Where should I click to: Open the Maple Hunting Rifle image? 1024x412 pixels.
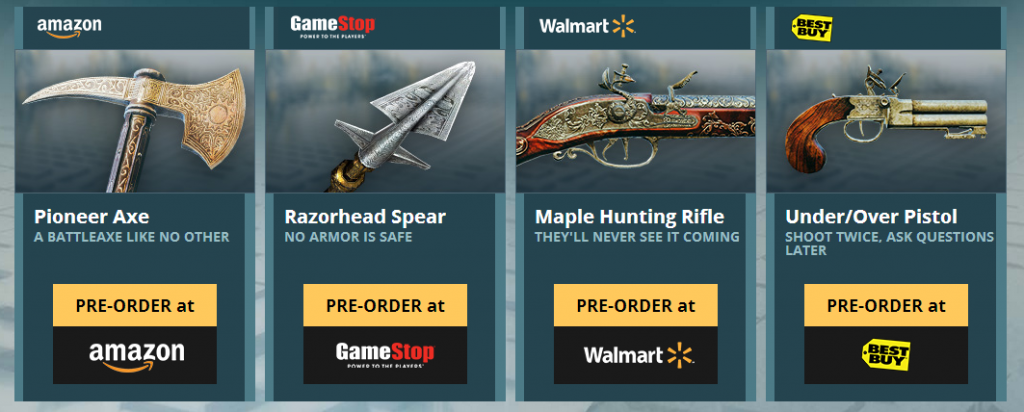coord(635,121)
